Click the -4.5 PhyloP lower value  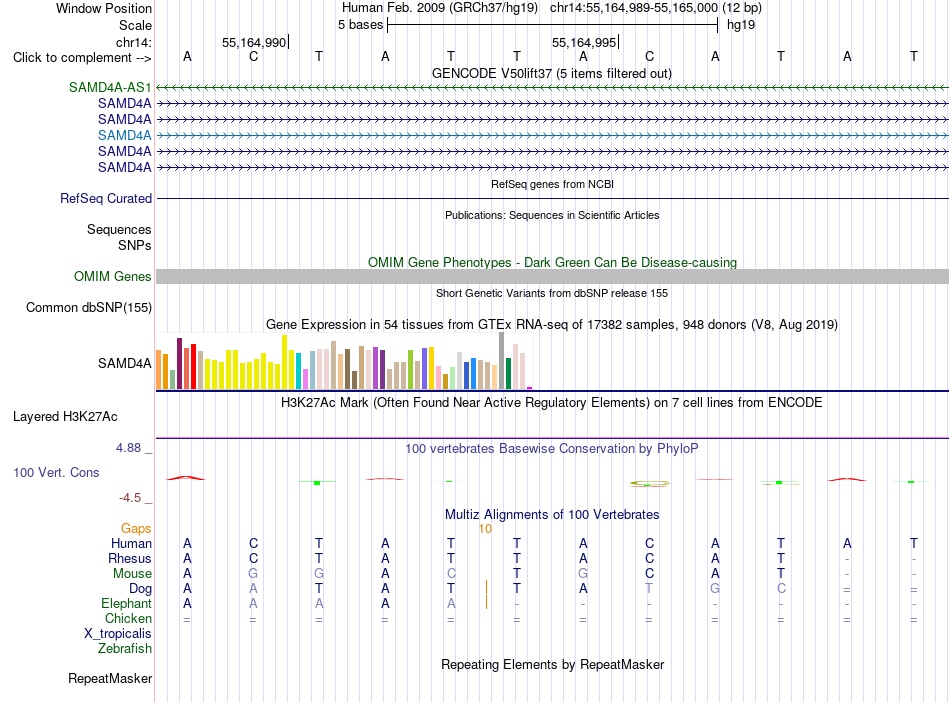pyautogui.click(x=130, y=498)
